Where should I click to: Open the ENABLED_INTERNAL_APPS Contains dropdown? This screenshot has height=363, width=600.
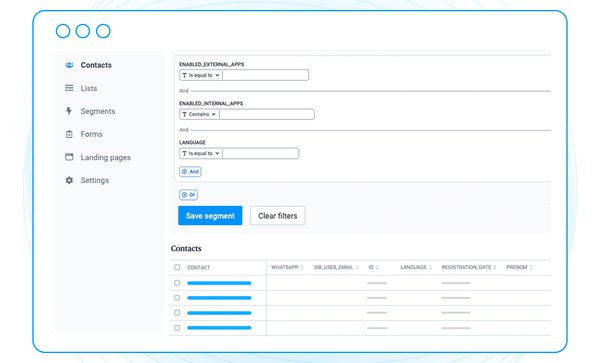tap(199, 114)
